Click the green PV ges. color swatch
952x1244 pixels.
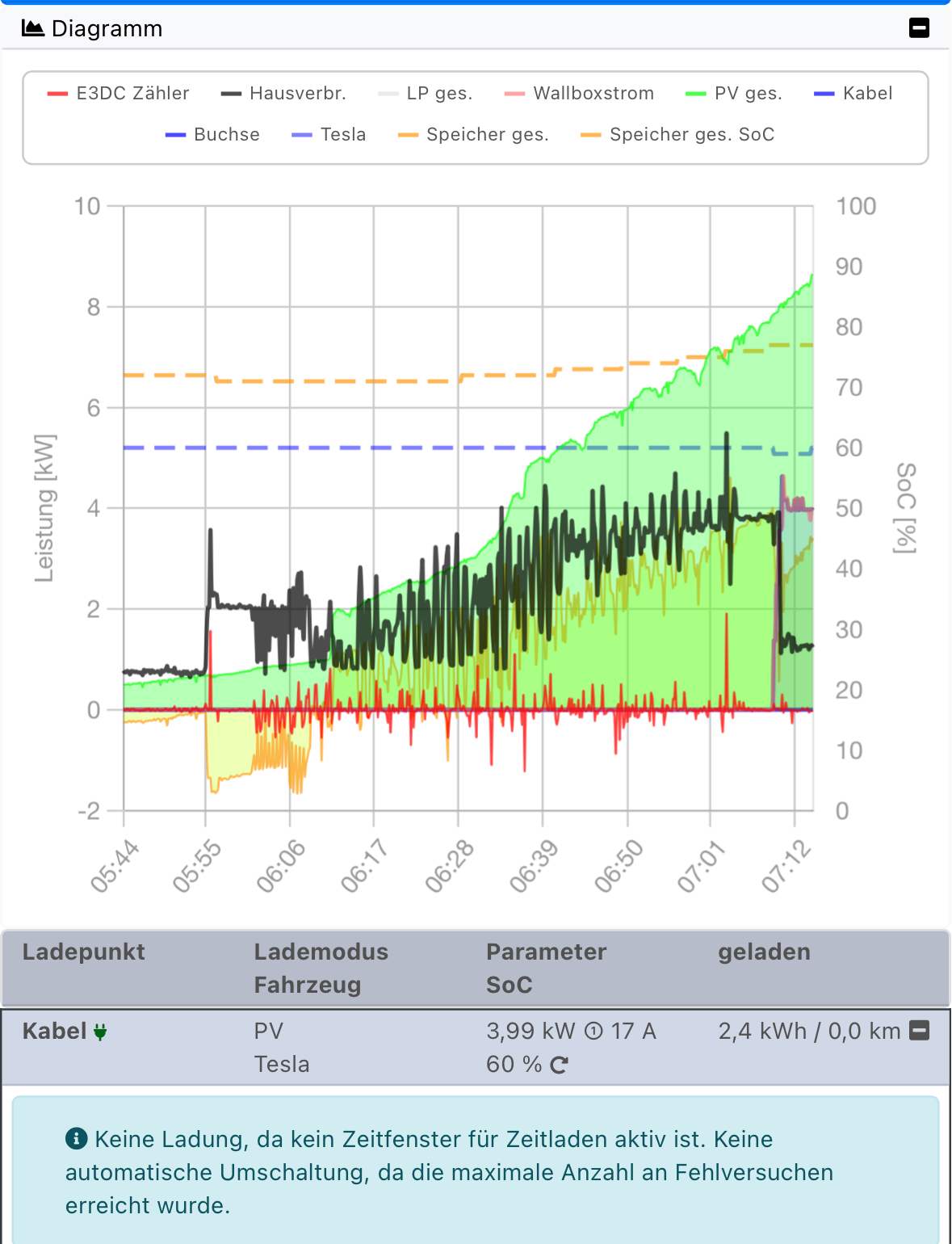[x=695, y=94]
